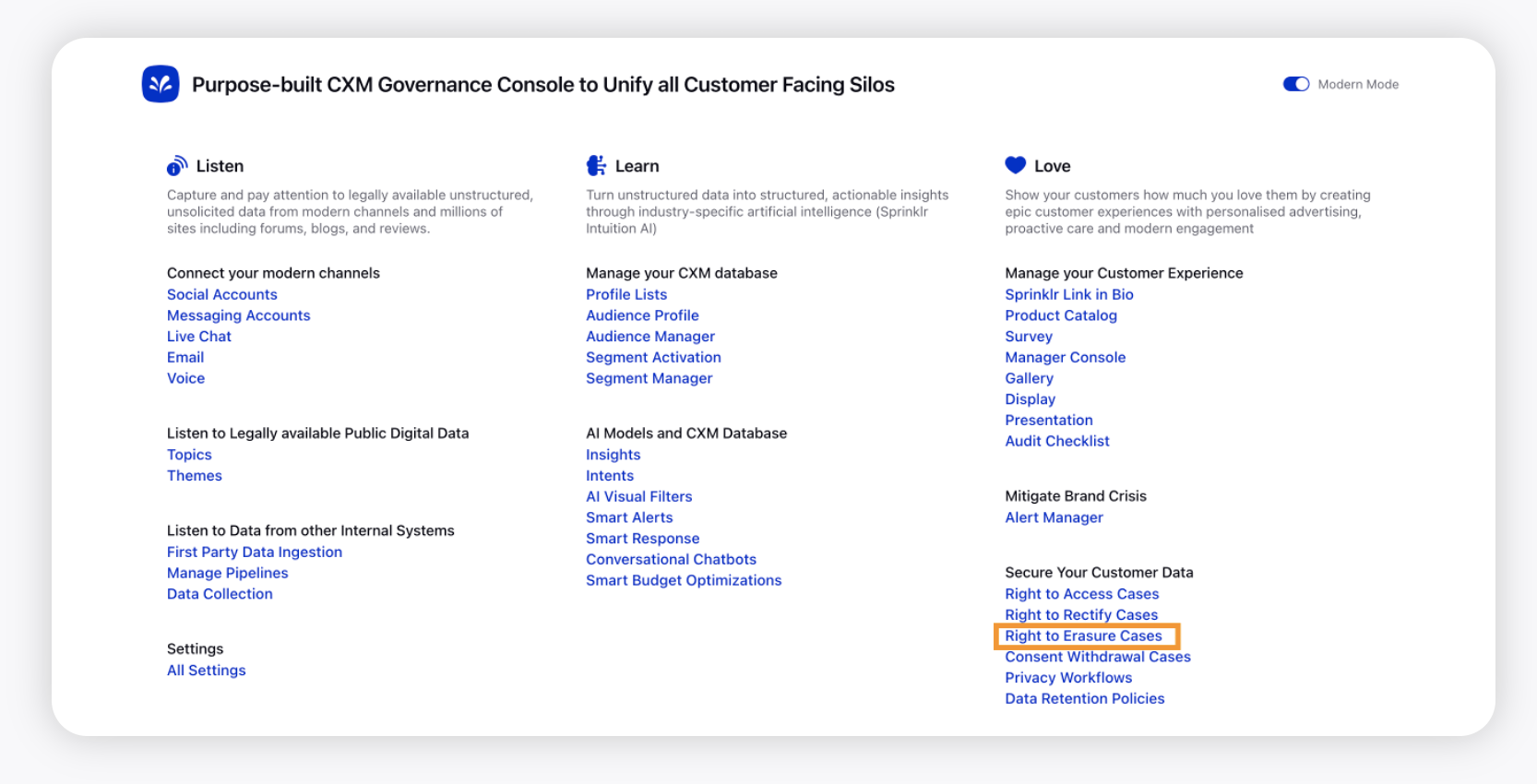Open the Presentation link
Image resolution: width=1537 pixels, height=784 pixels.
(x=1049, y=420)
